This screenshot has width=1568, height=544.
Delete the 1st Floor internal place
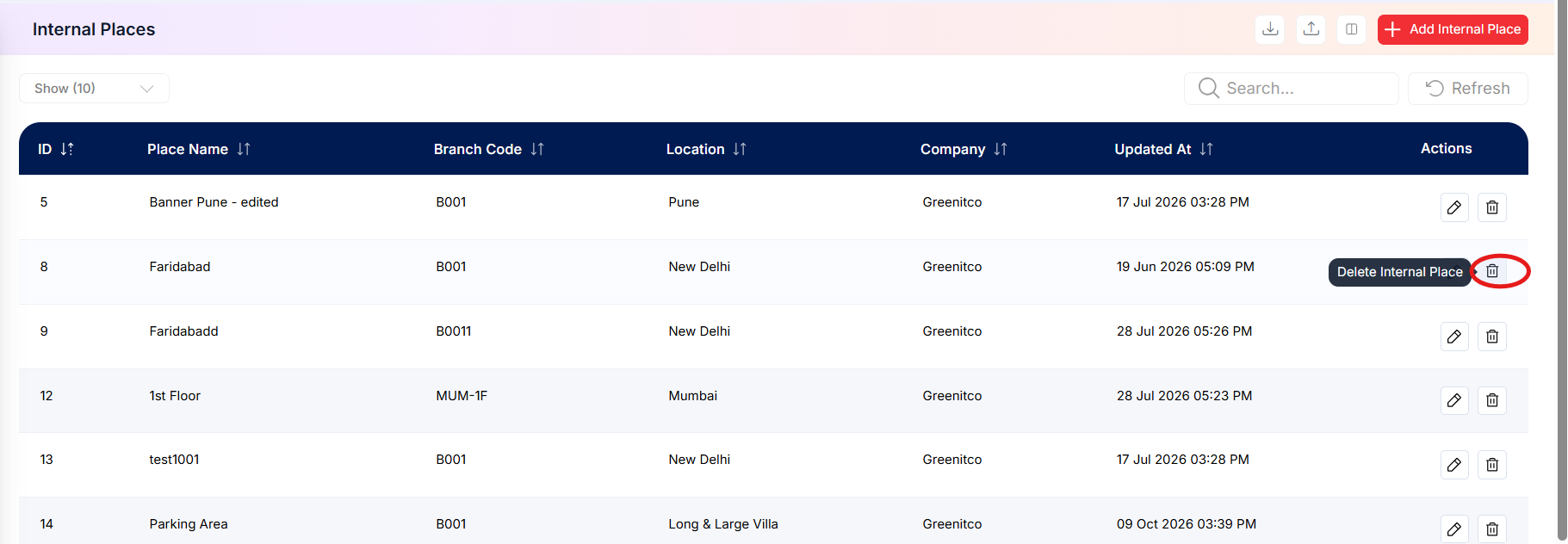click(1492, 400)
